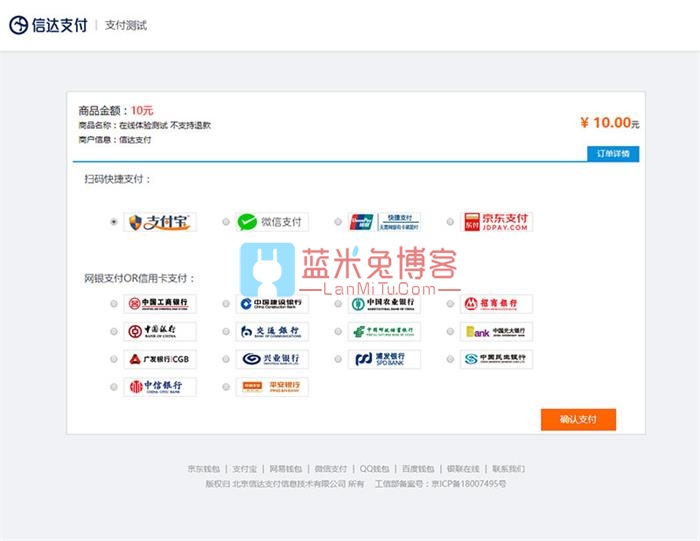This screenshot has height=541, width=700.
Task: Visit the 银联在线 footer link
Action: click(x=463, y=469)
